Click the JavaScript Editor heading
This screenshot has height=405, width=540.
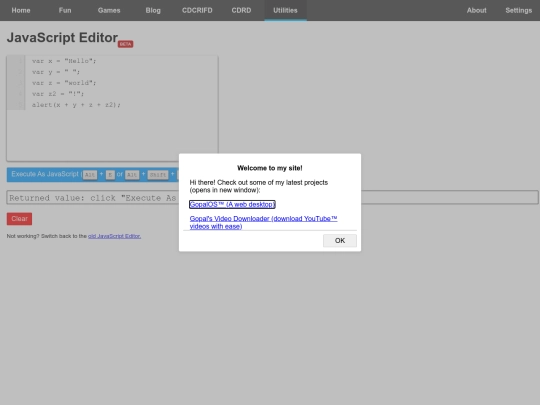click(62, 38)
